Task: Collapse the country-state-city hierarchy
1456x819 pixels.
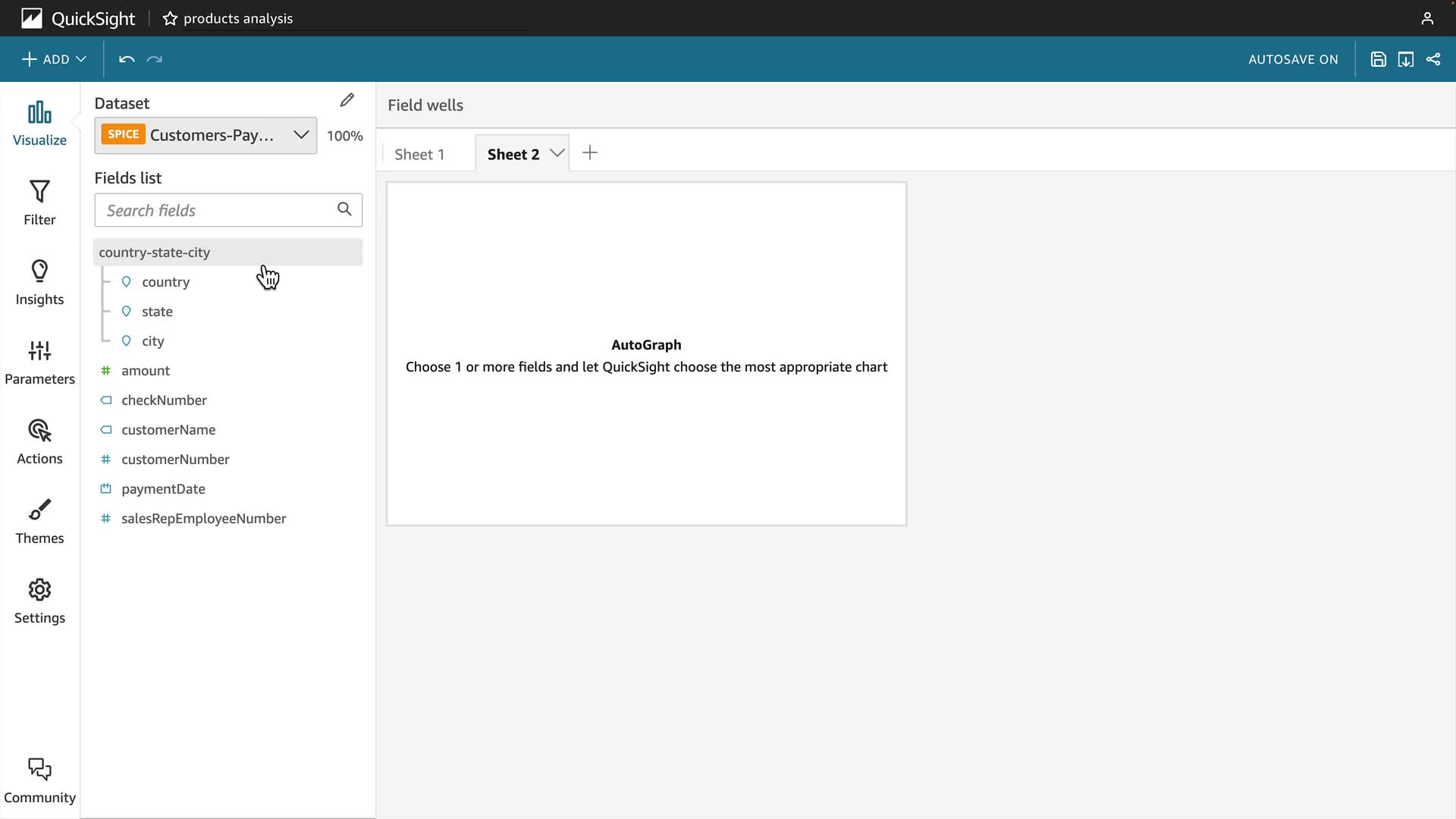Action: [154, 253]
